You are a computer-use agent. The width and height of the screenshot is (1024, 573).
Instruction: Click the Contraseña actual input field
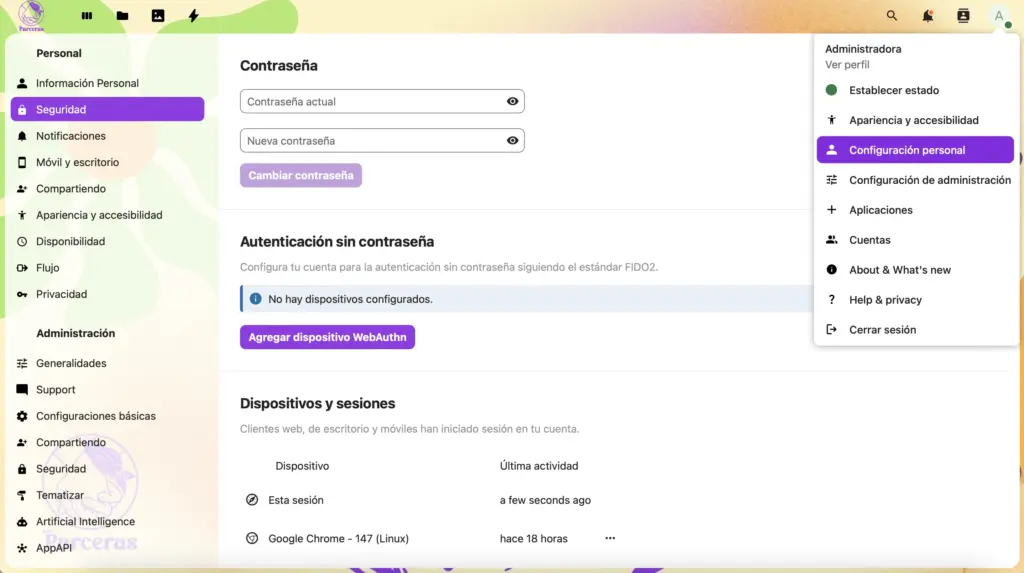pyautogui.click(x=372, y=101)
